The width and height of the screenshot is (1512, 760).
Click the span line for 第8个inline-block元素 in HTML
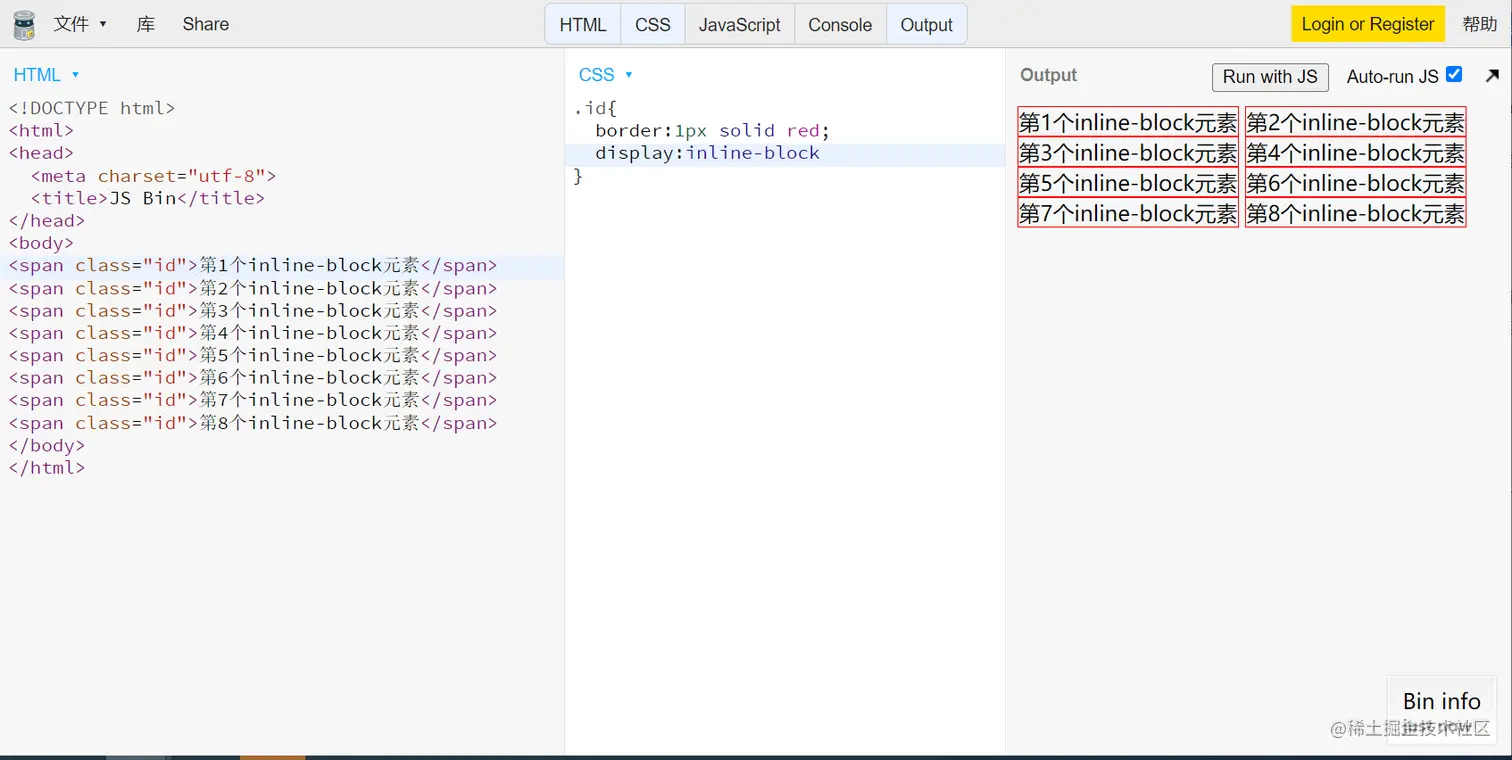tap(253, 423)
